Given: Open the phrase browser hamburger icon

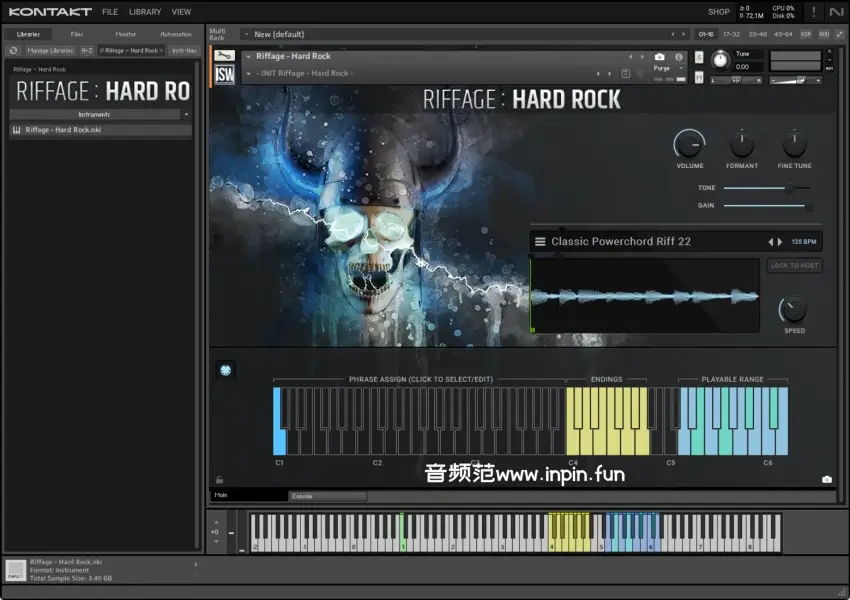Looking at the screenshot, I should click(540, 241).
